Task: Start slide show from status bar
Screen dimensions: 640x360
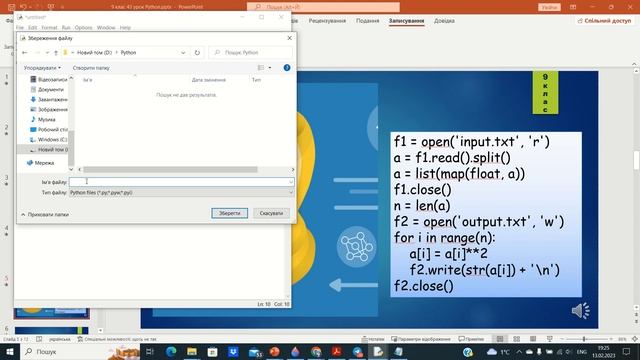Action: [550, 339]
